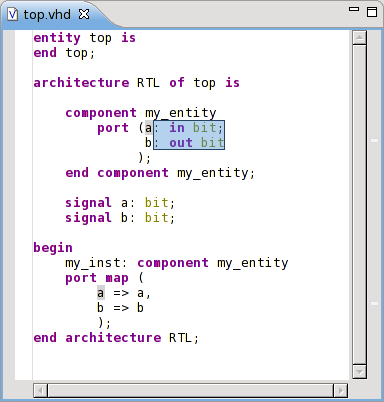Click the vertical scrollbar down arrow
Viewport: 384px width, 402px height.
(359, 372)
